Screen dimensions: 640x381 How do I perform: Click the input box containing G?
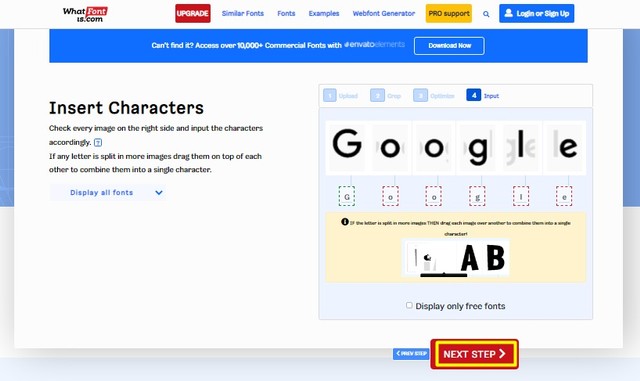[347, 196]
